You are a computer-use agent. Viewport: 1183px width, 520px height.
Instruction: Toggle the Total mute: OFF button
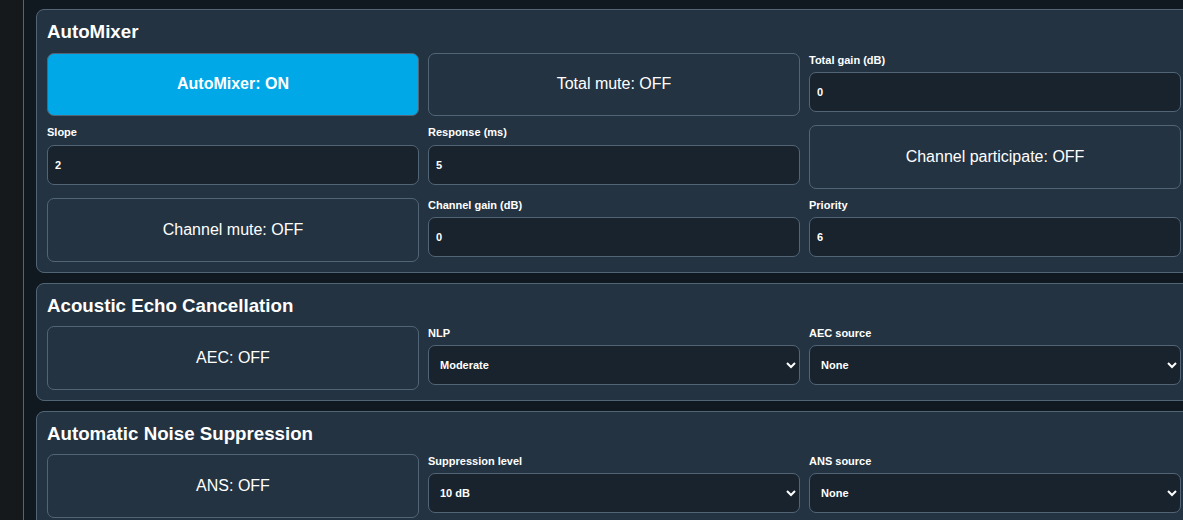(613, 84)
